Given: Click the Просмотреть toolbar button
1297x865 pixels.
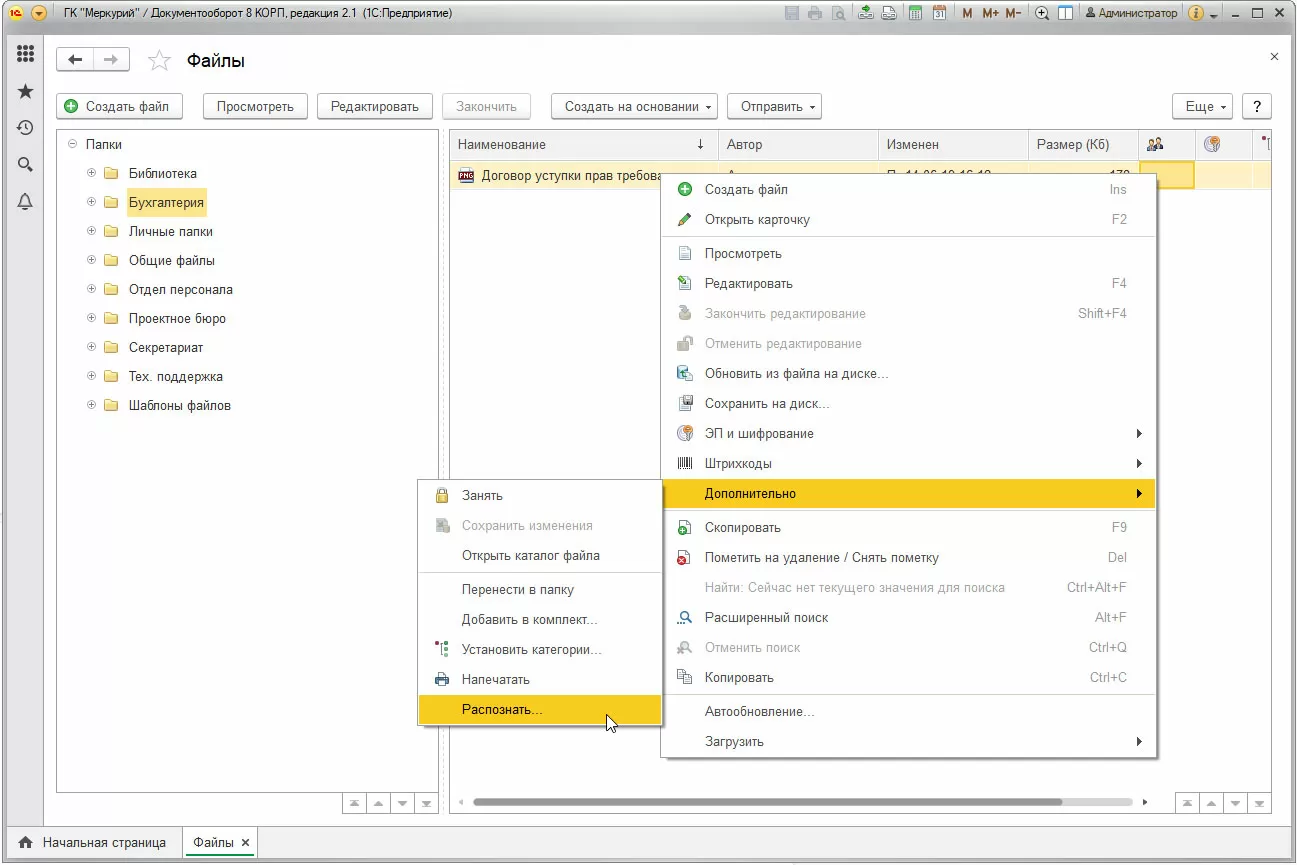Looking at the screenshot, I should tap(255, 106).
